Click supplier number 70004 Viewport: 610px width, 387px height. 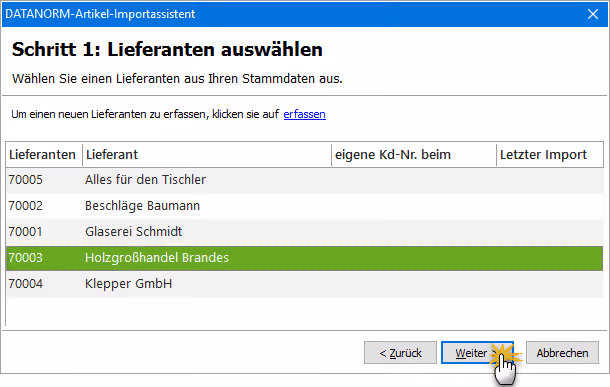coord(26,284)
